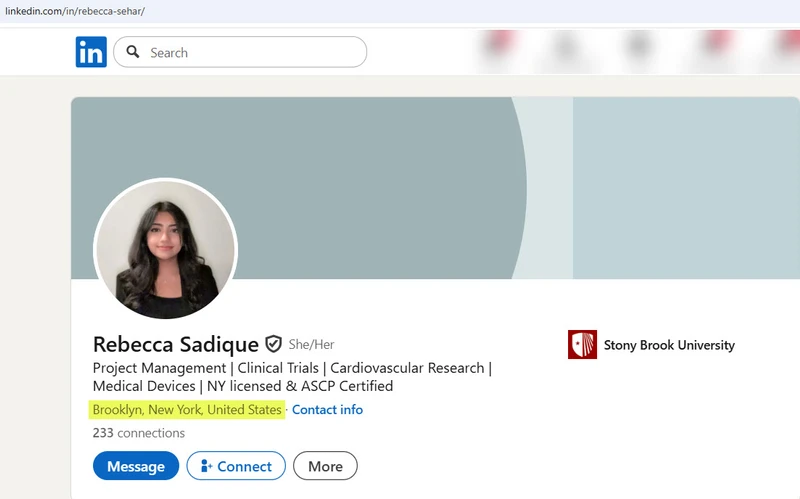Click the LinkedIn logo icon
This screenshot has height=499, width=800.
point(91,52)
